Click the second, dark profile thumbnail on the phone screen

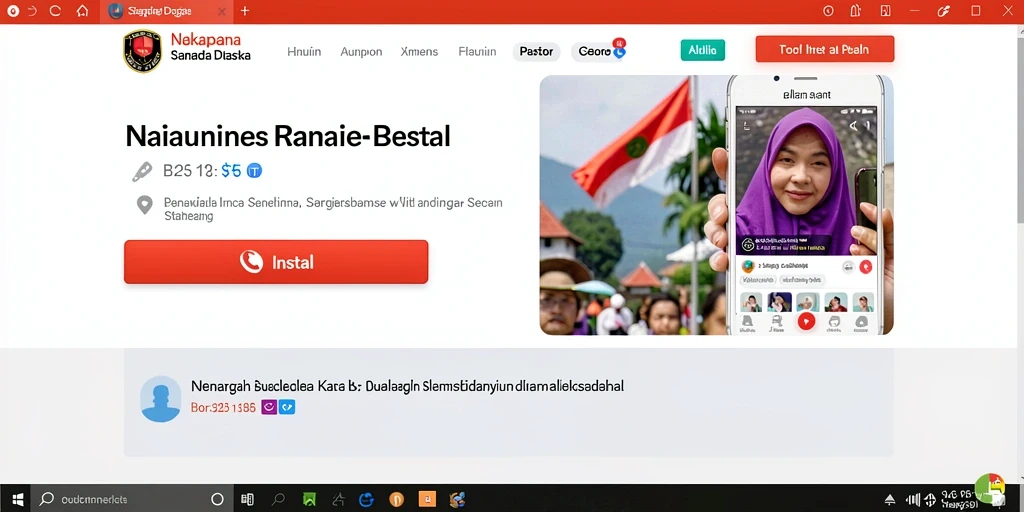click(x=779, y=302)
